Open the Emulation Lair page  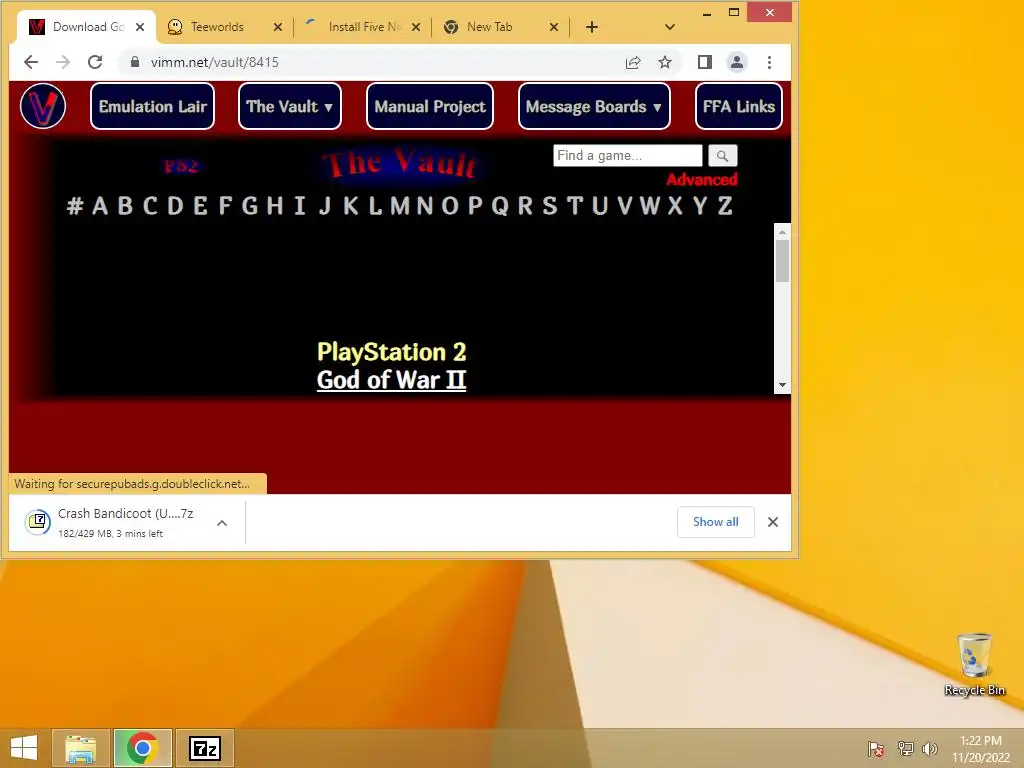(x=153, y=106)
